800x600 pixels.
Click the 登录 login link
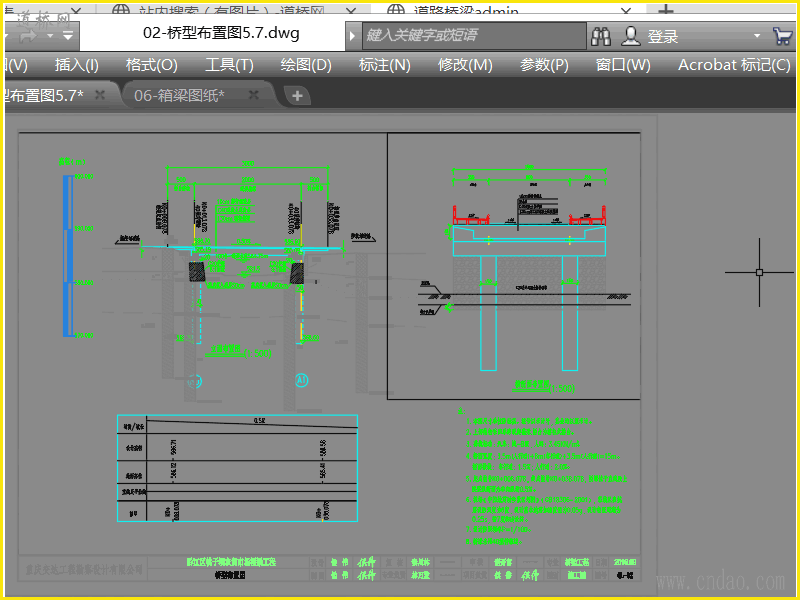[x=663, y=37]
